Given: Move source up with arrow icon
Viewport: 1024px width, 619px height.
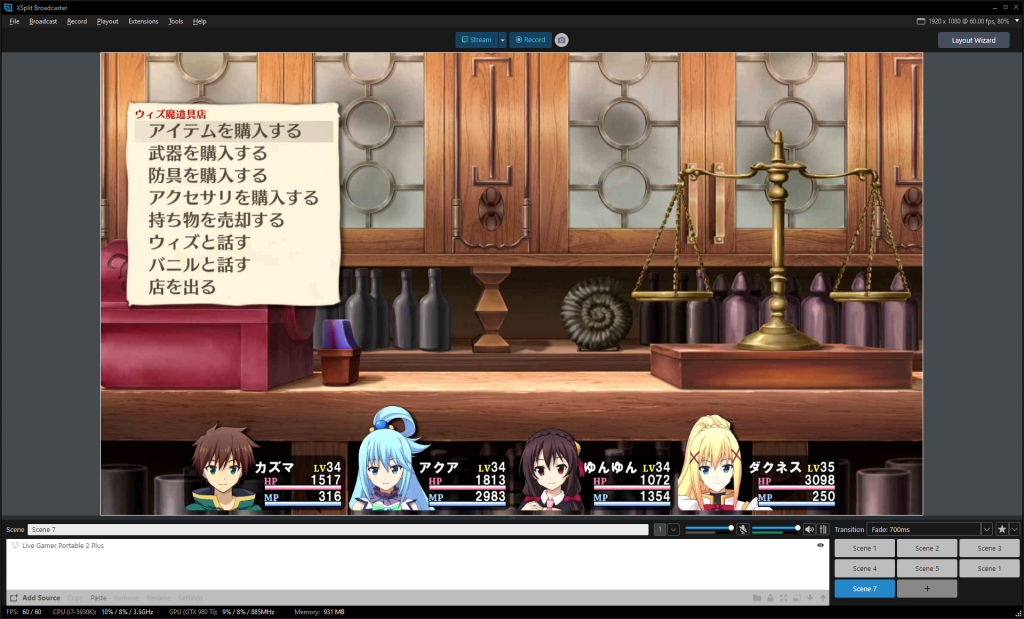Looking at the screenshot, I should (x=823, y=598).
